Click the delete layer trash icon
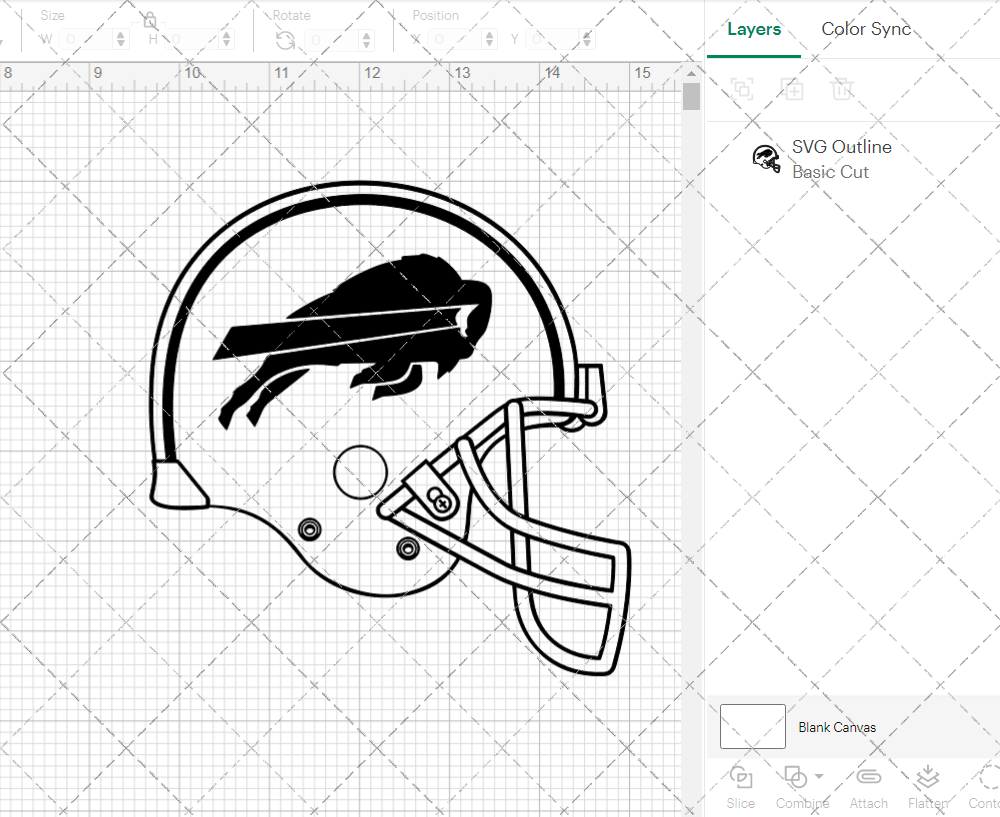This screenshot has width=1000, height=817. 843,89
